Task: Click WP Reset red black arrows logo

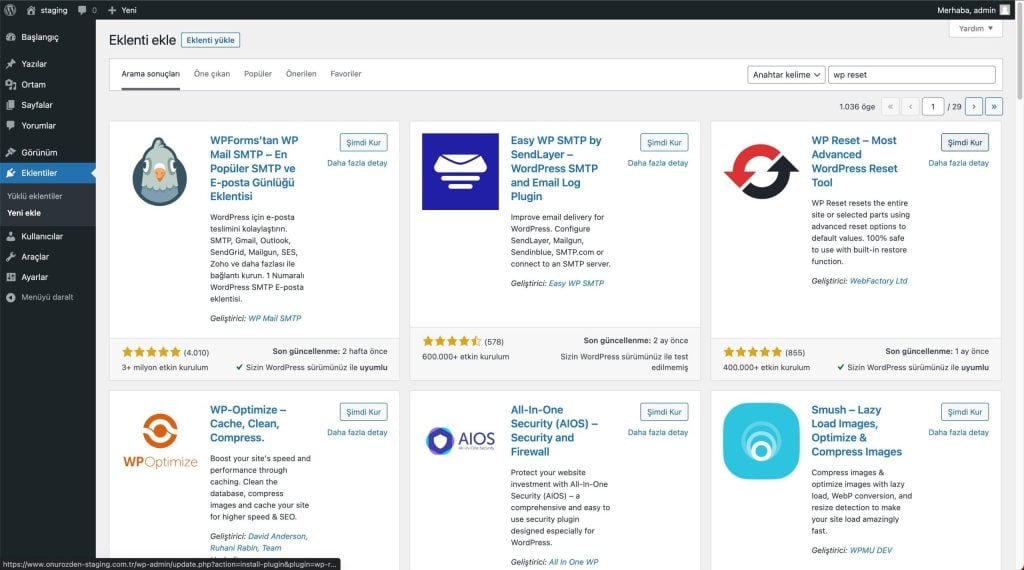Action: (x=761, y=172)
